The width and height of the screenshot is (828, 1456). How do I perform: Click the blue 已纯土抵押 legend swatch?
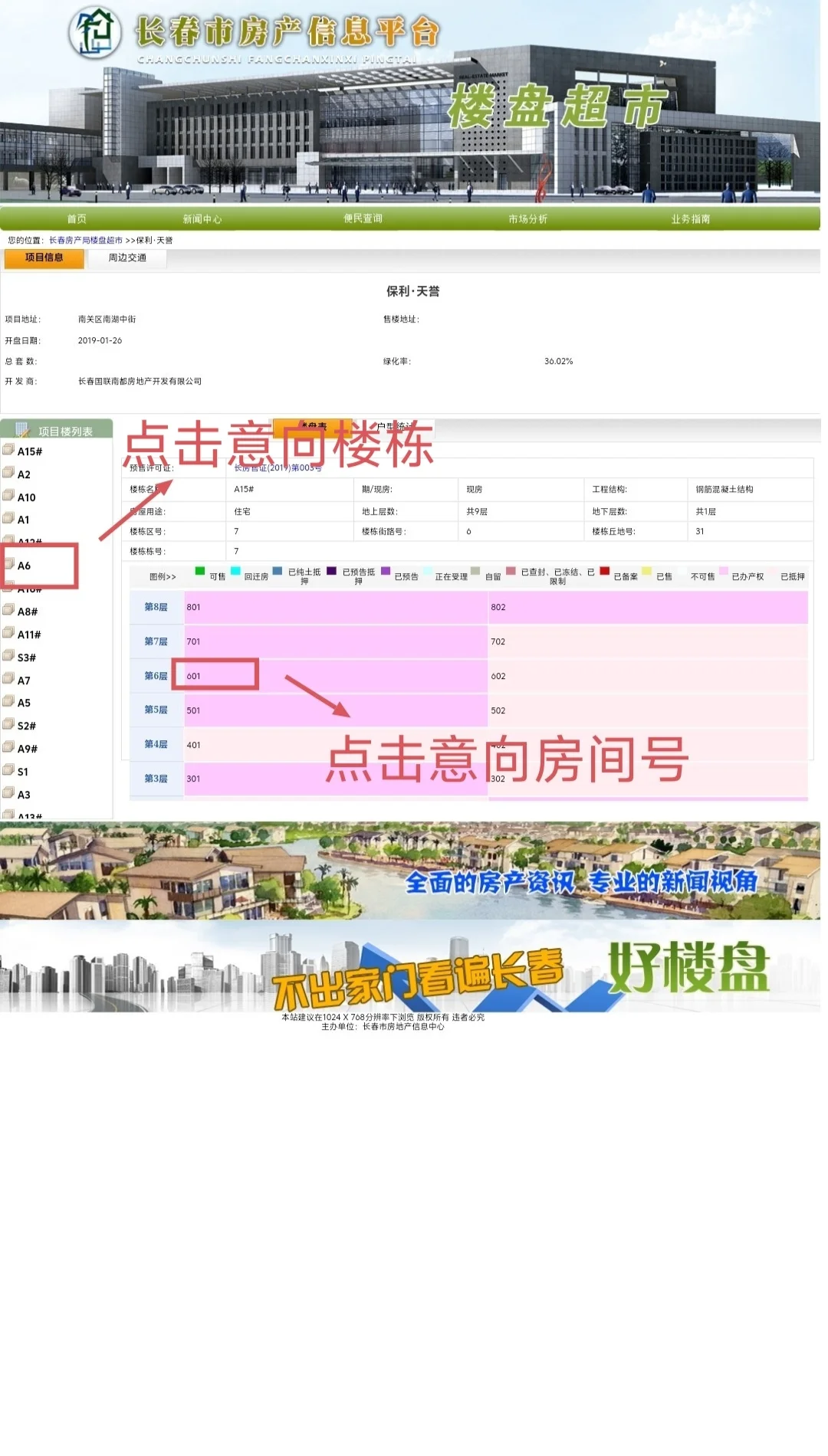[x=278, y=571]
